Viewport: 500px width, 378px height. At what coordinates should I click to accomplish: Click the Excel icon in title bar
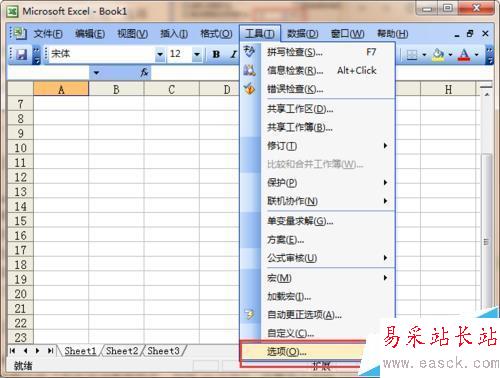click(13, 12)
